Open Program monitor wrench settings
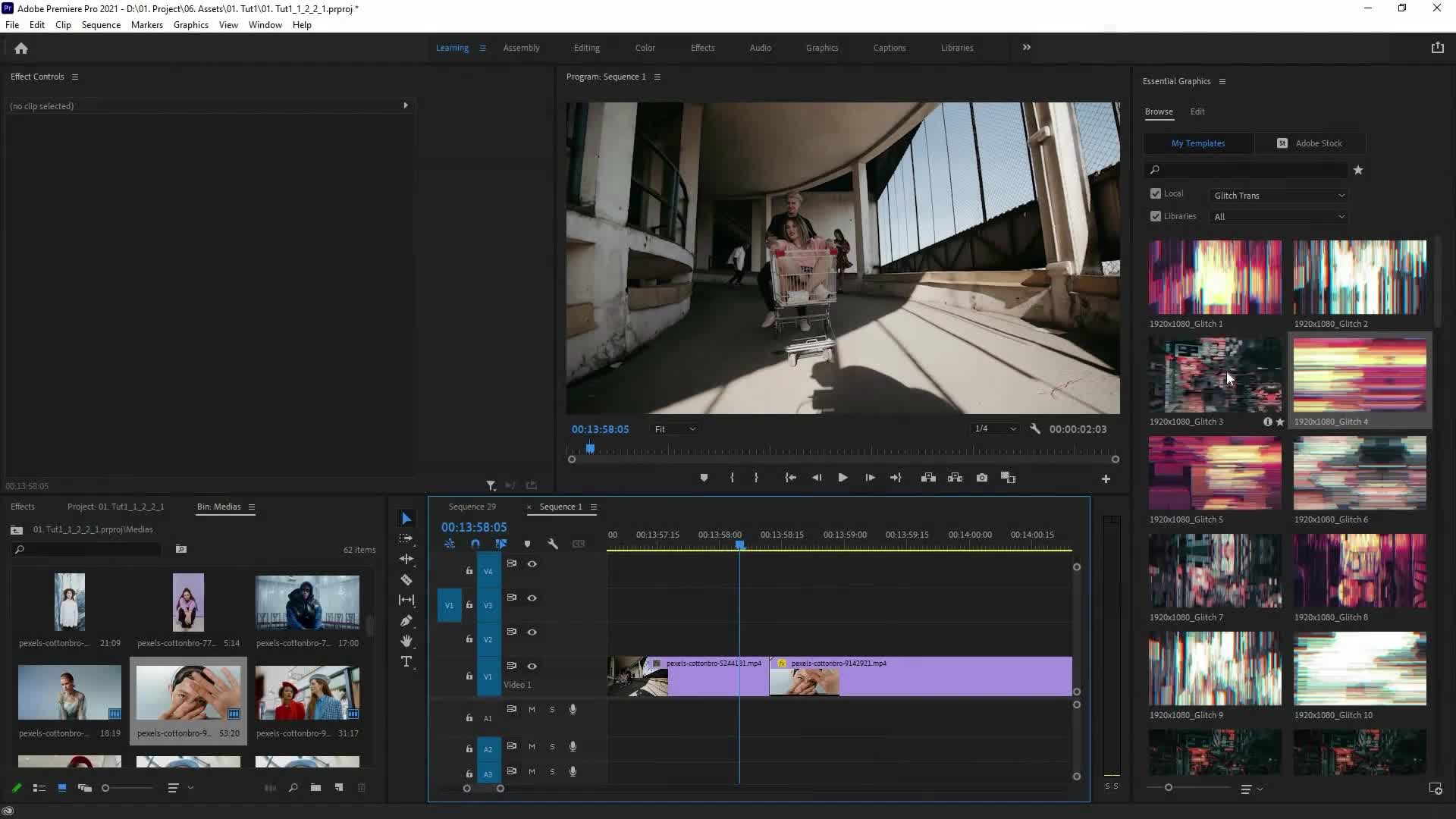Viewport: 1456px width, 819px height. (1035, 429)
